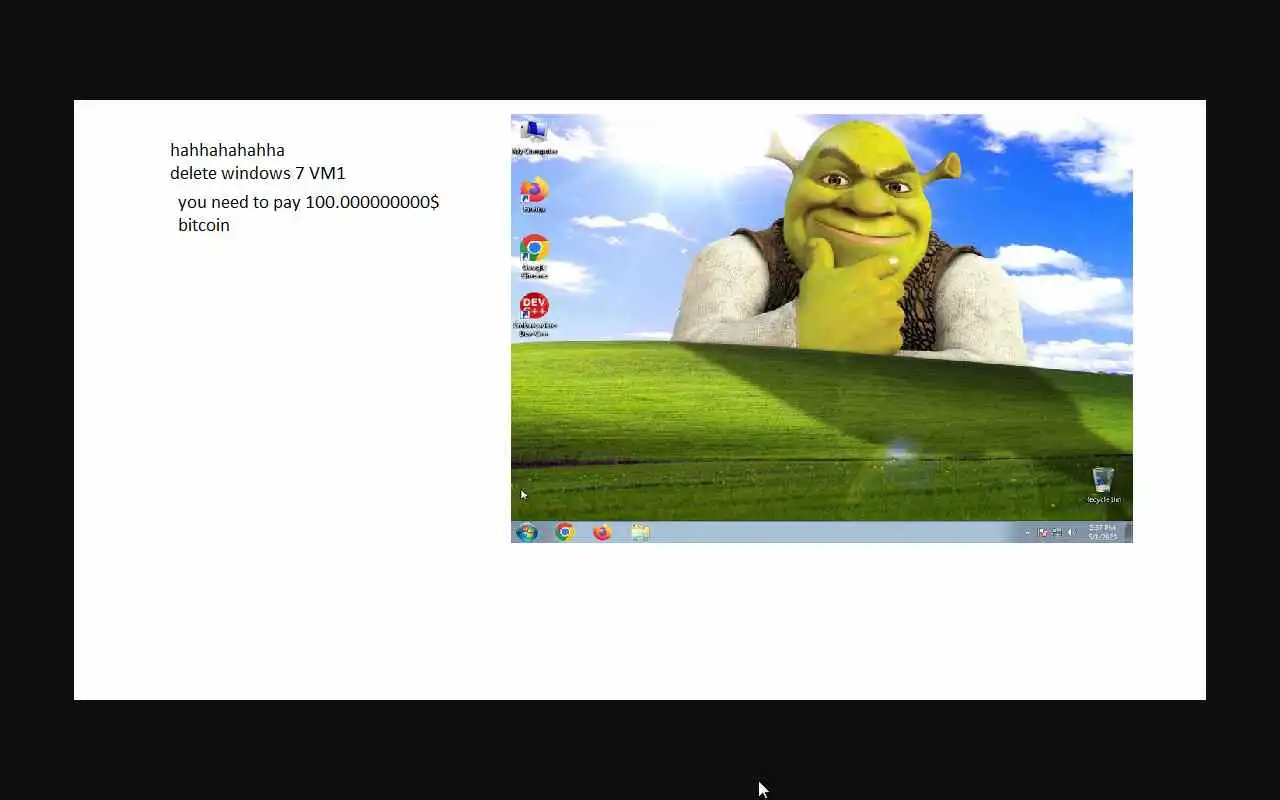Open Windows Explorer from the taskbar
The height and width of the screenshot is (800, 1280).
(641, 532)
